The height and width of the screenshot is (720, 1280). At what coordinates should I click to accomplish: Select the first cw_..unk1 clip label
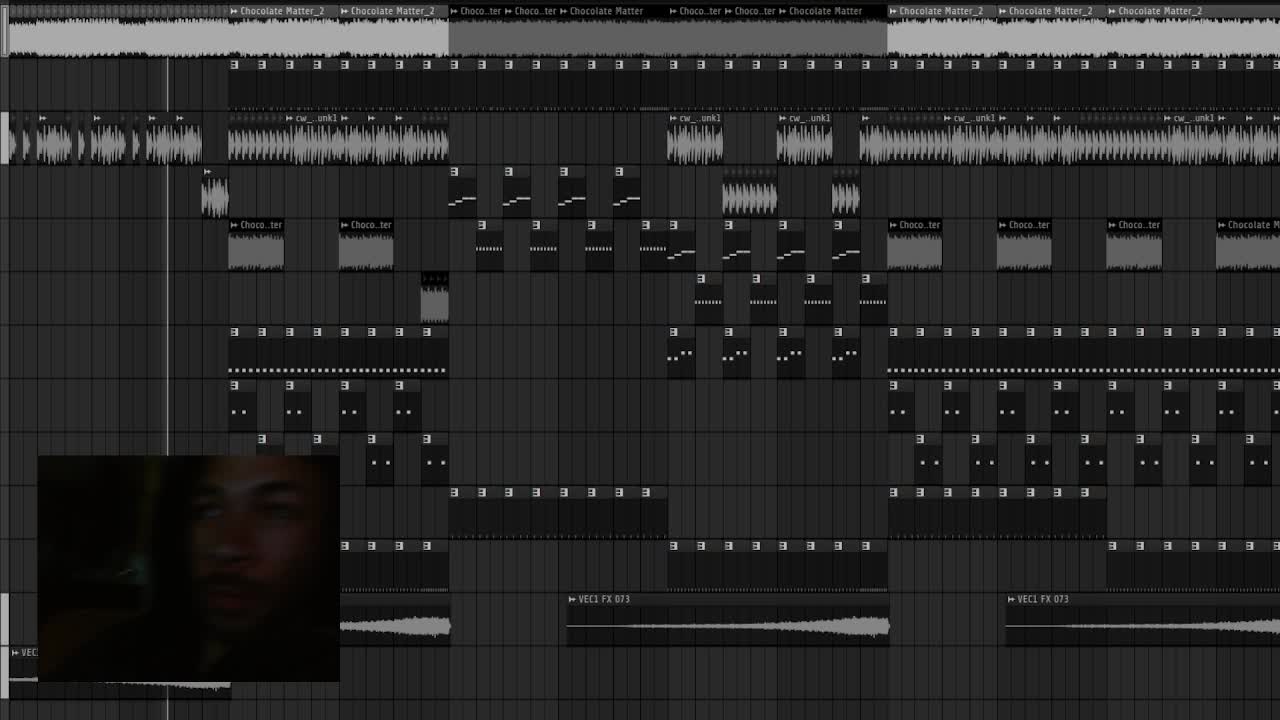[x=317, y=118]
